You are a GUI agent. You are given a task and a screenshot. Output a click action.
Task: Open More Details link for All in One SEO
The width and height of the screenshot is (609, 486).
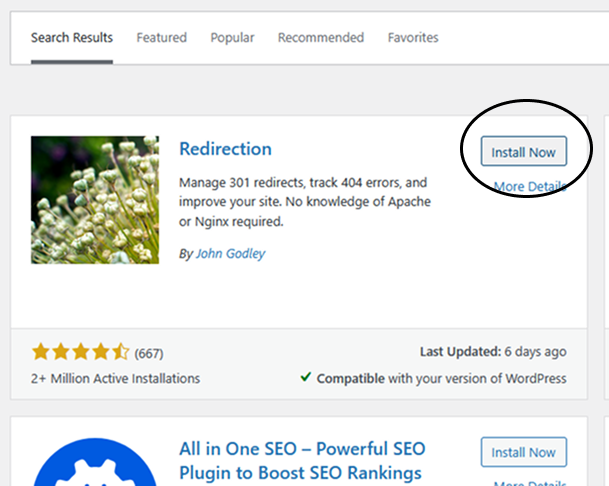click(x=530, y=483)
